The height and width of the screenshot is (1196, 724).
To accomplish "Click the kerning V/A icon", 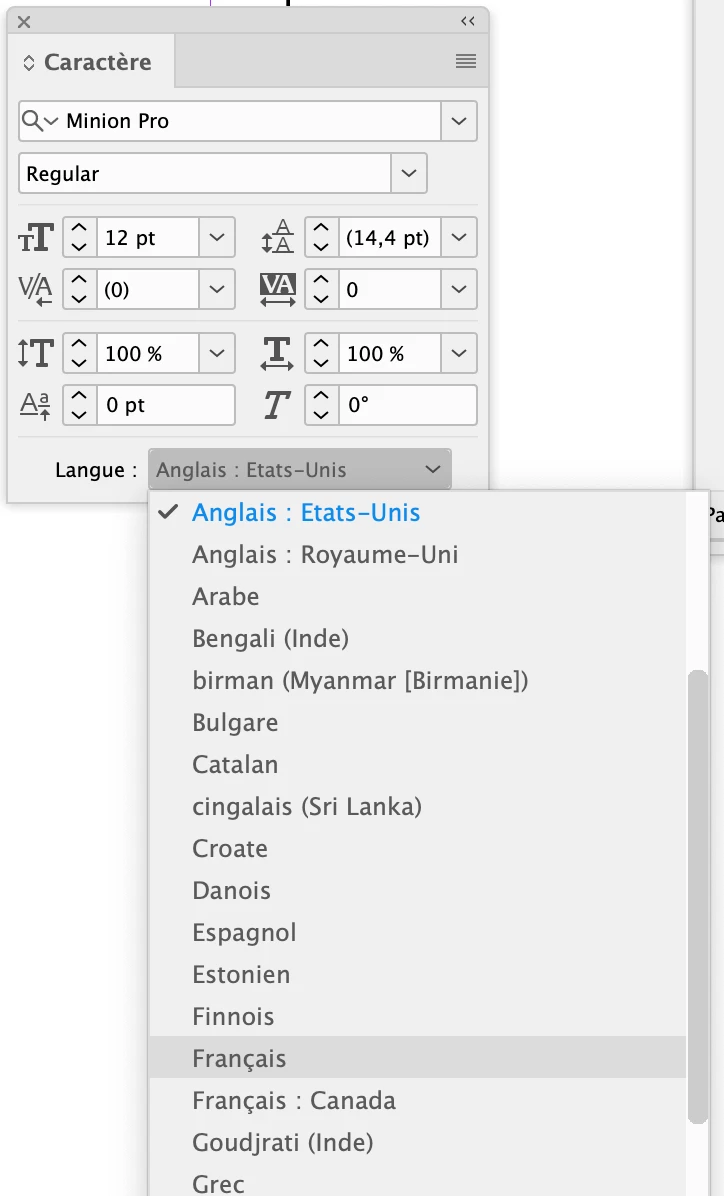I will pos(35,289).
